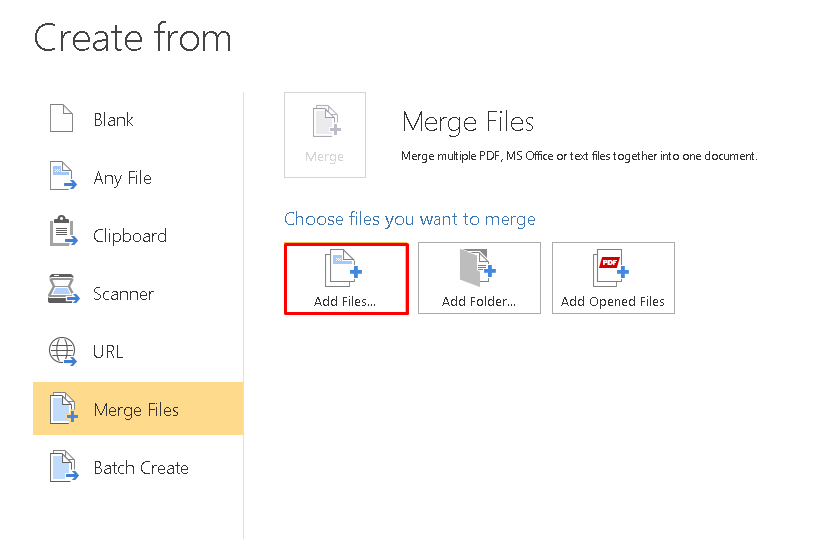
Task: Switch to Batch Create option label
Action: [141, 468]
